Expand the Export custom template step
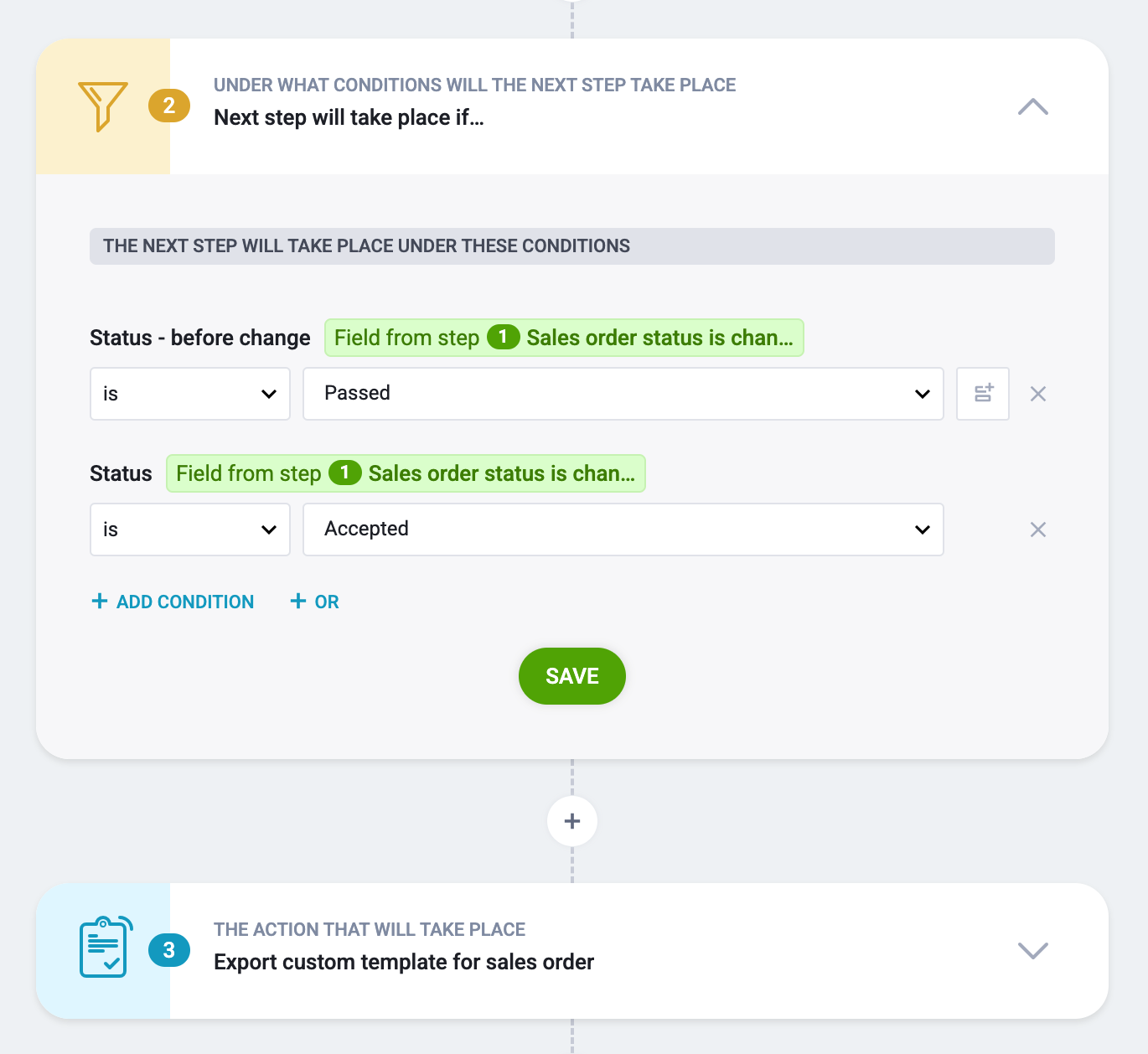Screen dimensions: 1148x1054 coord(1033,950)
